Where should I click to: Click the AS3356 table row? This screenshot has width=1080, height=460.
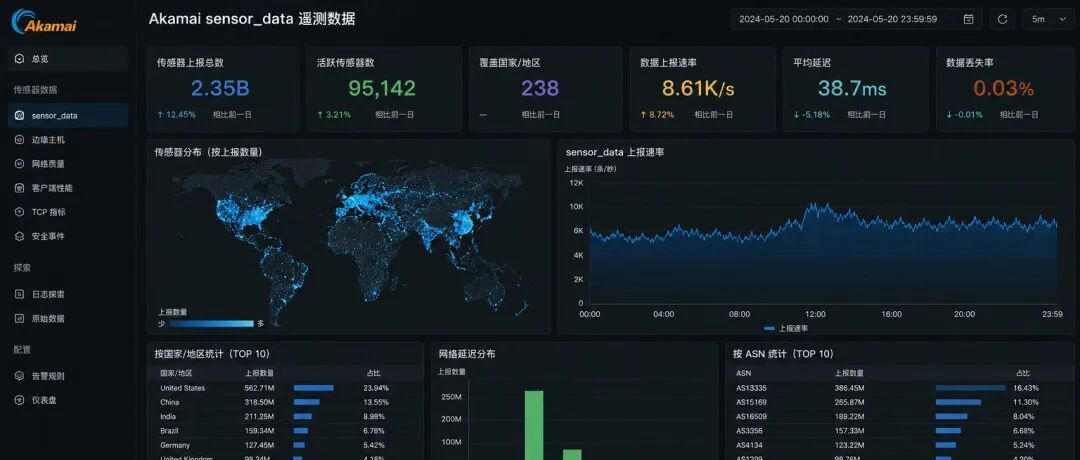(x=901, y=431)
